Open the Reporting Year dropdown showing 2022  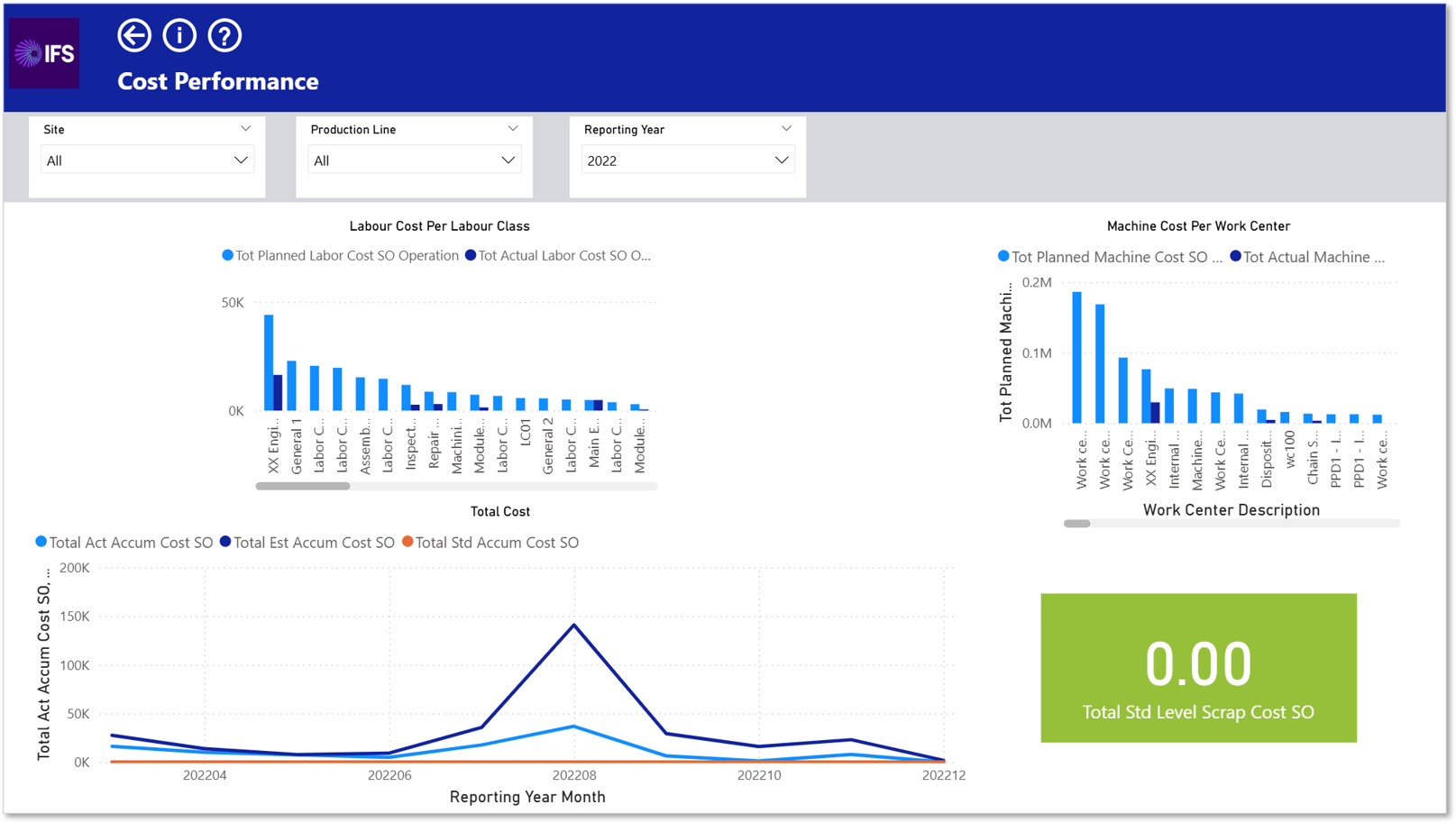[688, 160]
